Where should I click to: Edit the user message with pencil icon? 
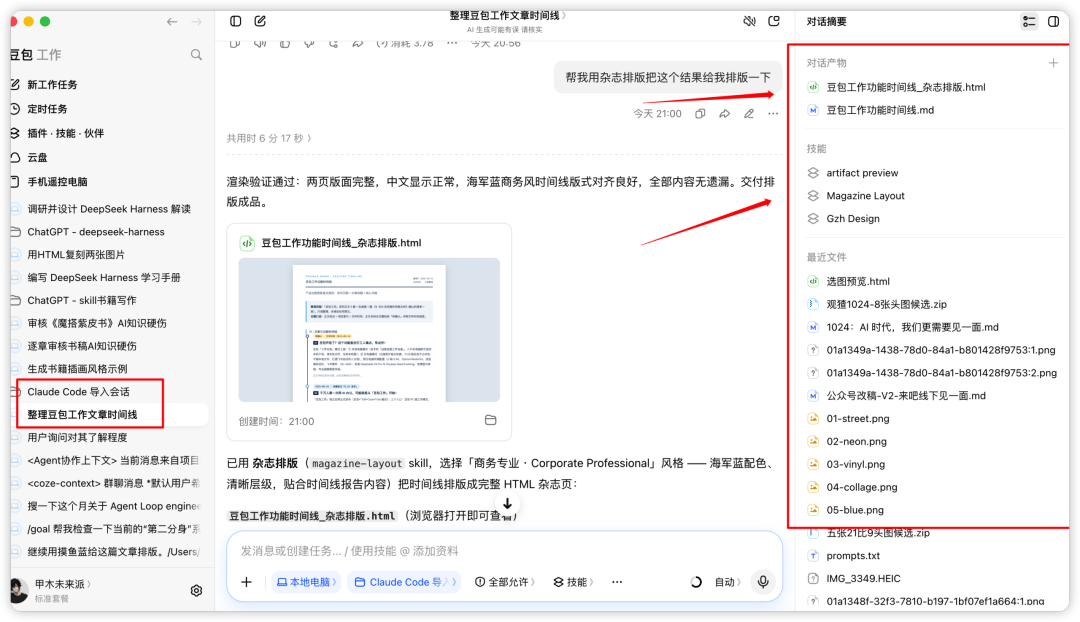pyautogui.click(x=749, y=114)
